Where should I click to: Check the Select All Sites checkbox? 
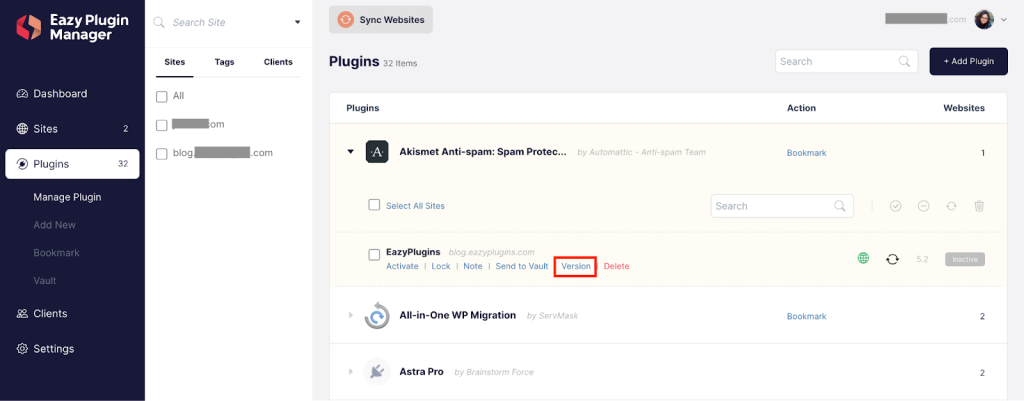coord(374,205)
